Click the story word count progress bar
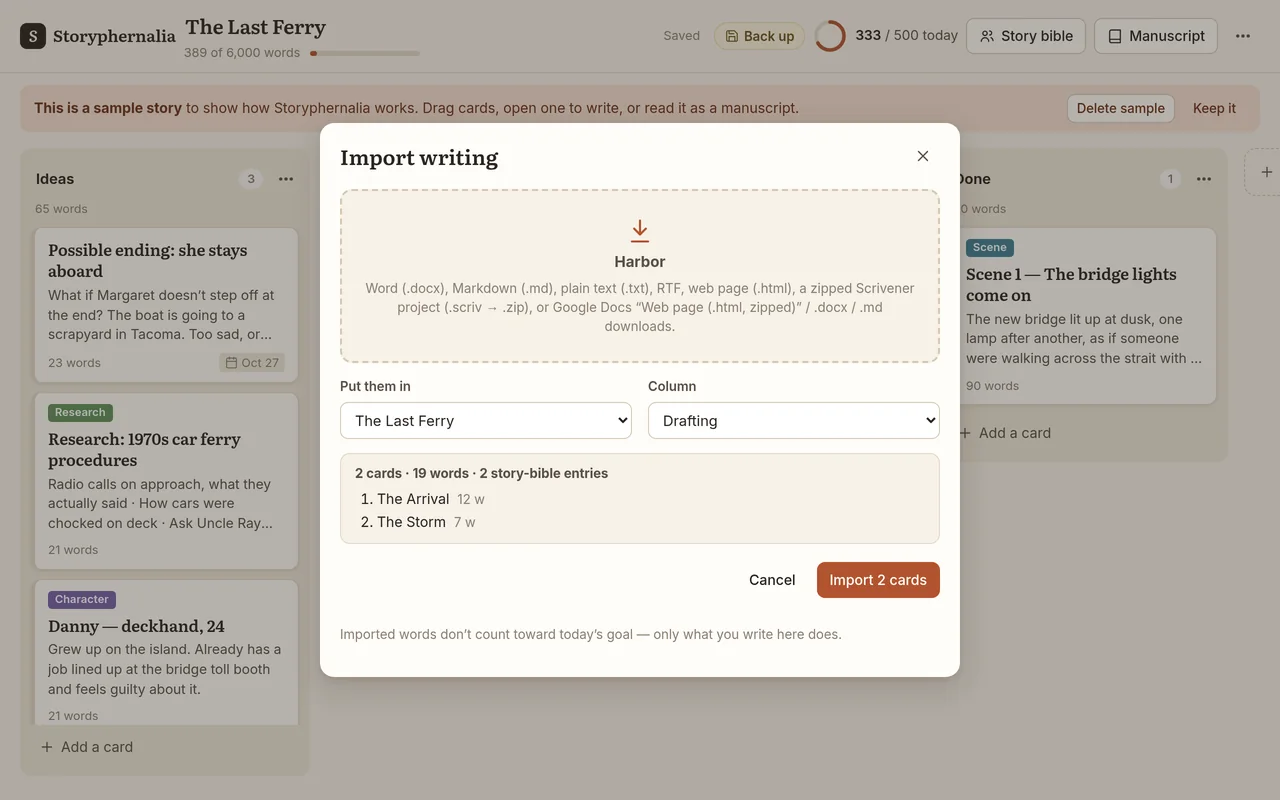The image size is (1280, 800). tap(365, 53)
